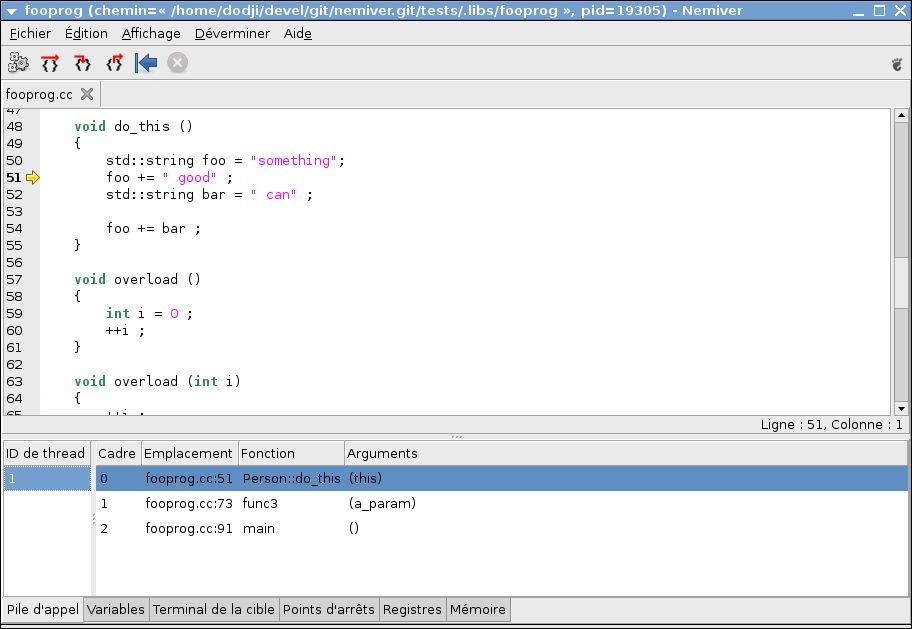
Task: Switch to the Points d'arrêts tab
Action: (328, 609)
